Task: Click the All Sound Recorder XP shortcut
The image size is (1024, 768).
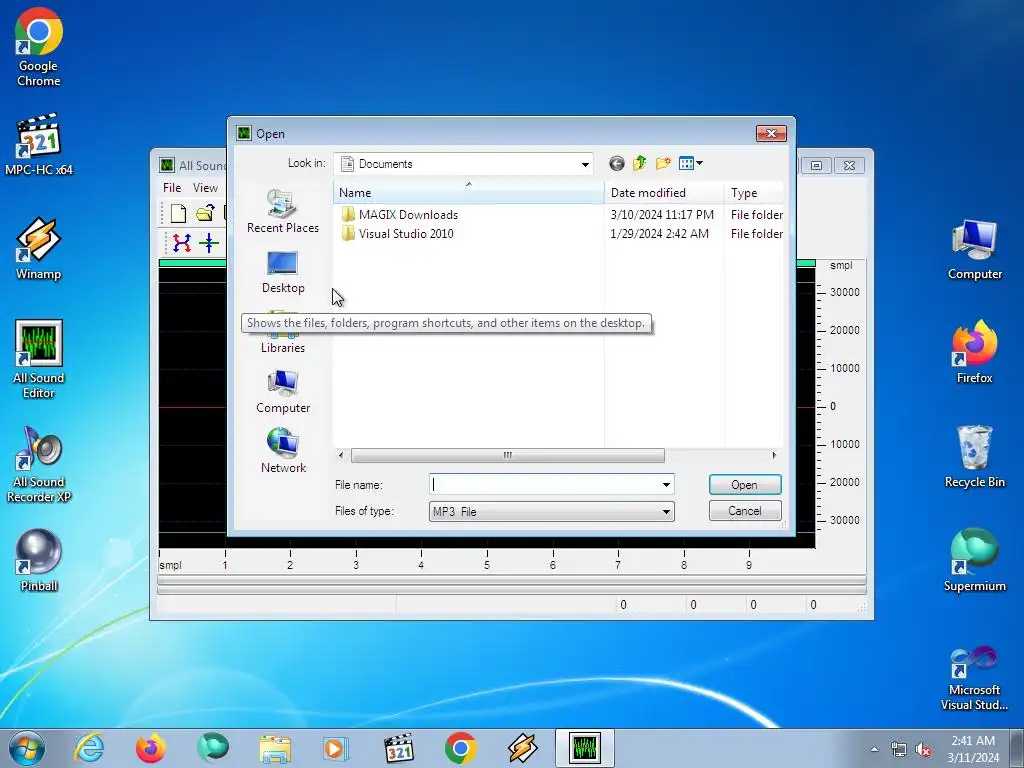Action: point(39,464)
